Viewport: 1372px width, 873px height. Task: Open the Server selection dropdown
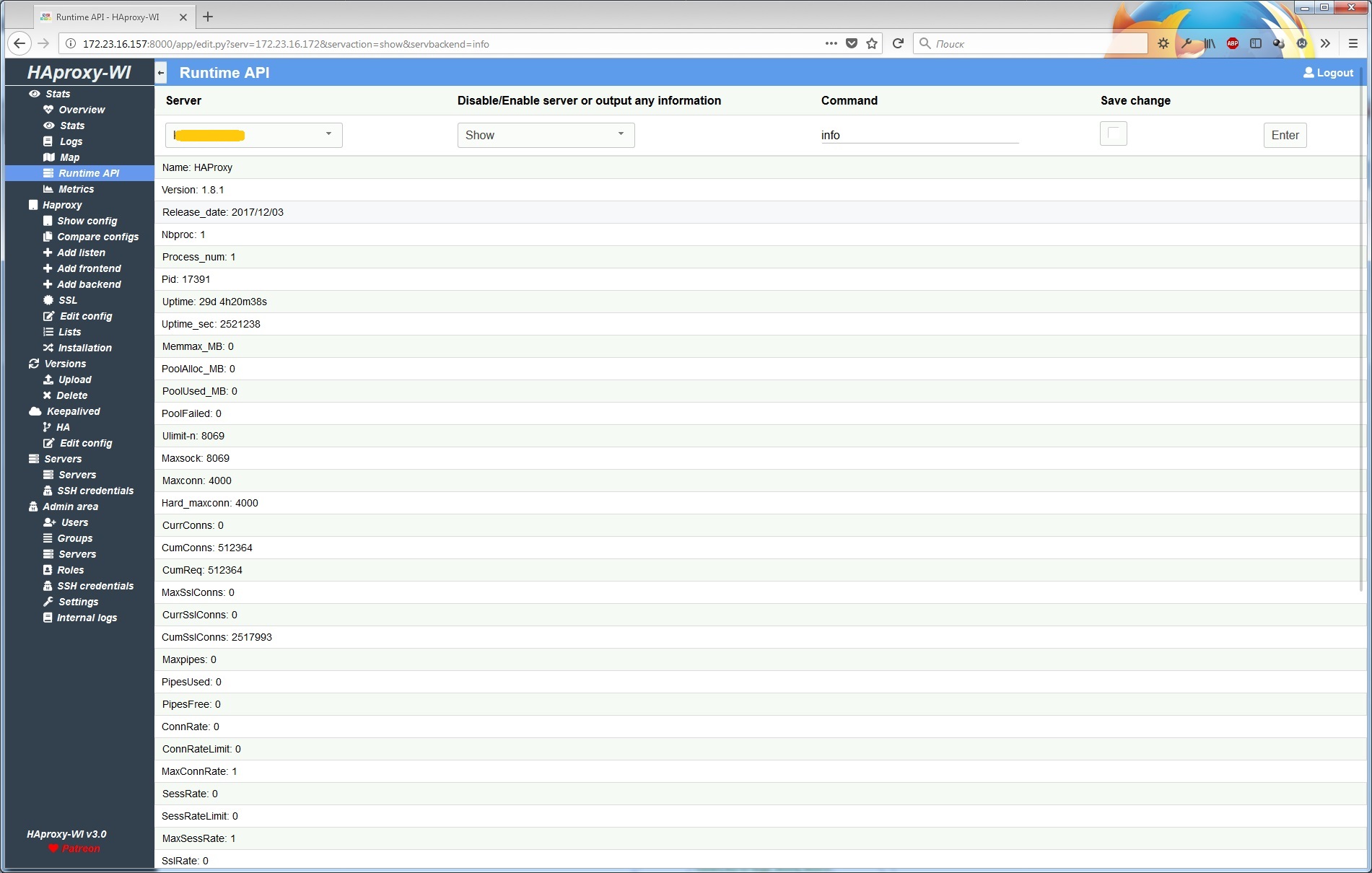254,135
